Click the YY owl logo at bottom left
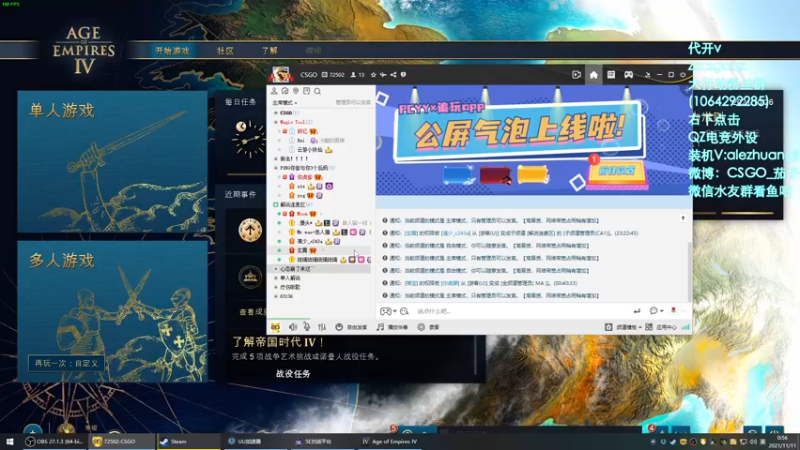 (276, 327)
